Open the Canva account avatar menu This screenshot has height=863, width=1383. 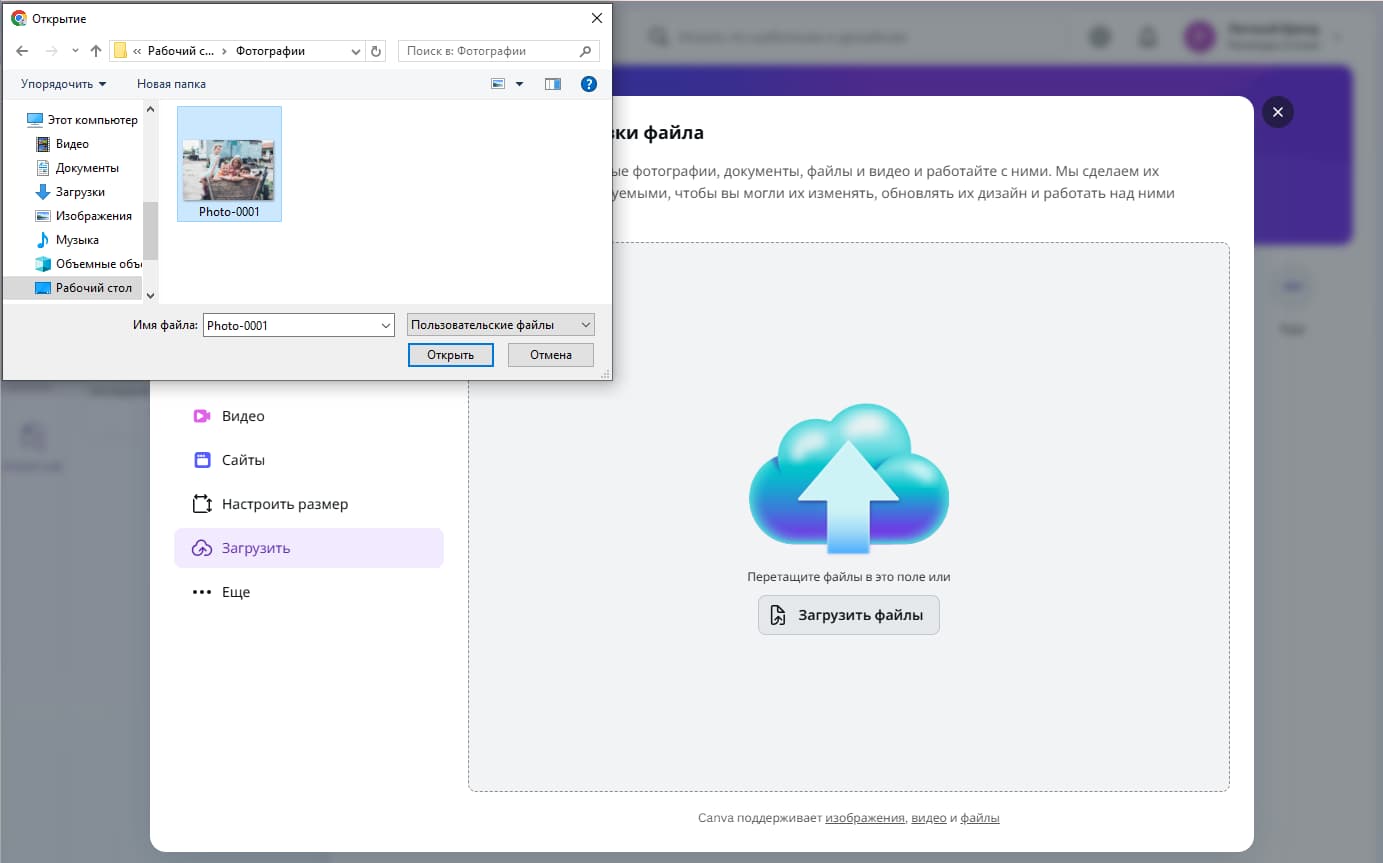[x=1199, y=37]
